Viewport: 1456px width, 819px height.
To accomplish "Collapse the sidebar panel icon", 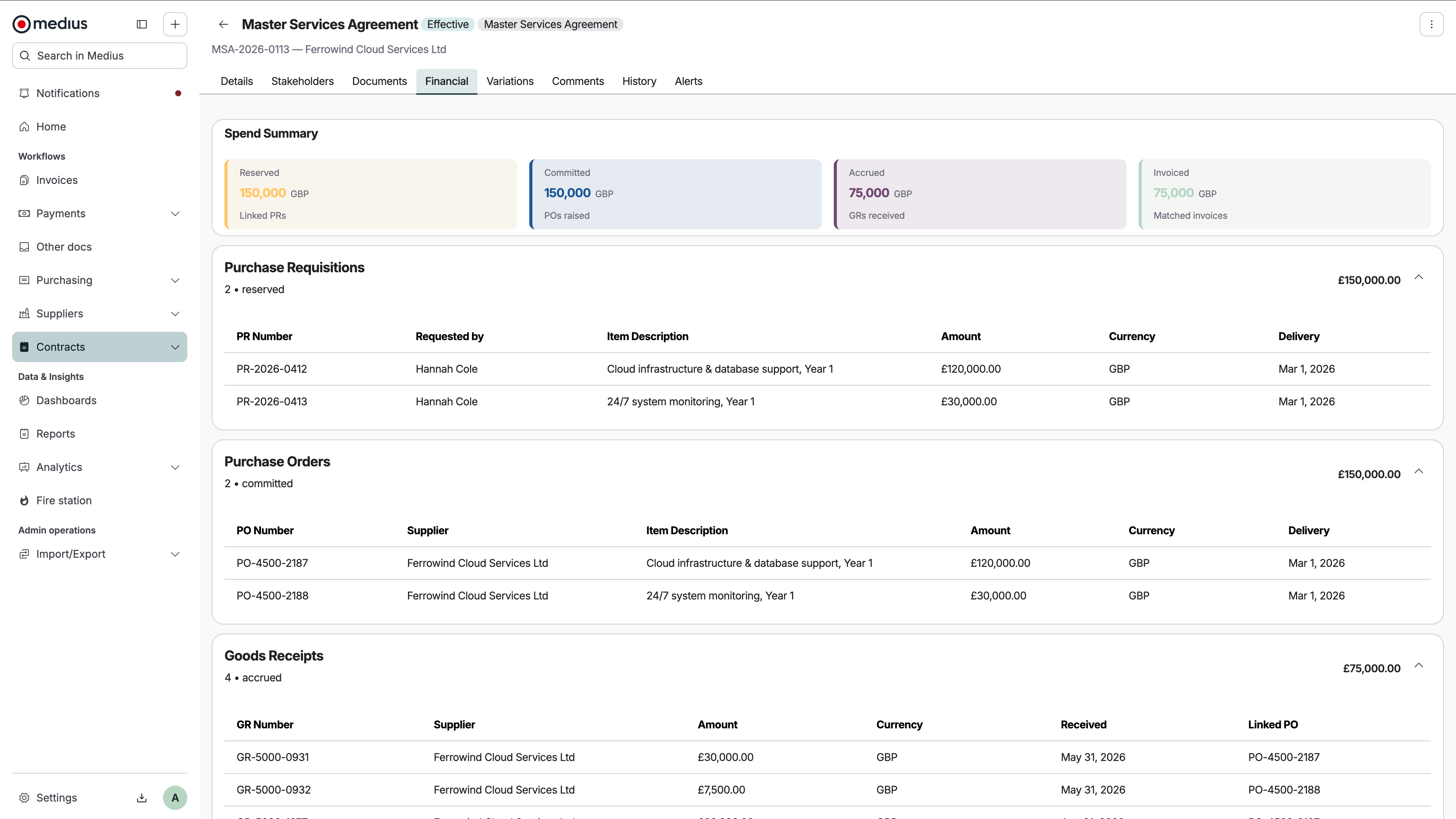I will (x=142, y=24).
